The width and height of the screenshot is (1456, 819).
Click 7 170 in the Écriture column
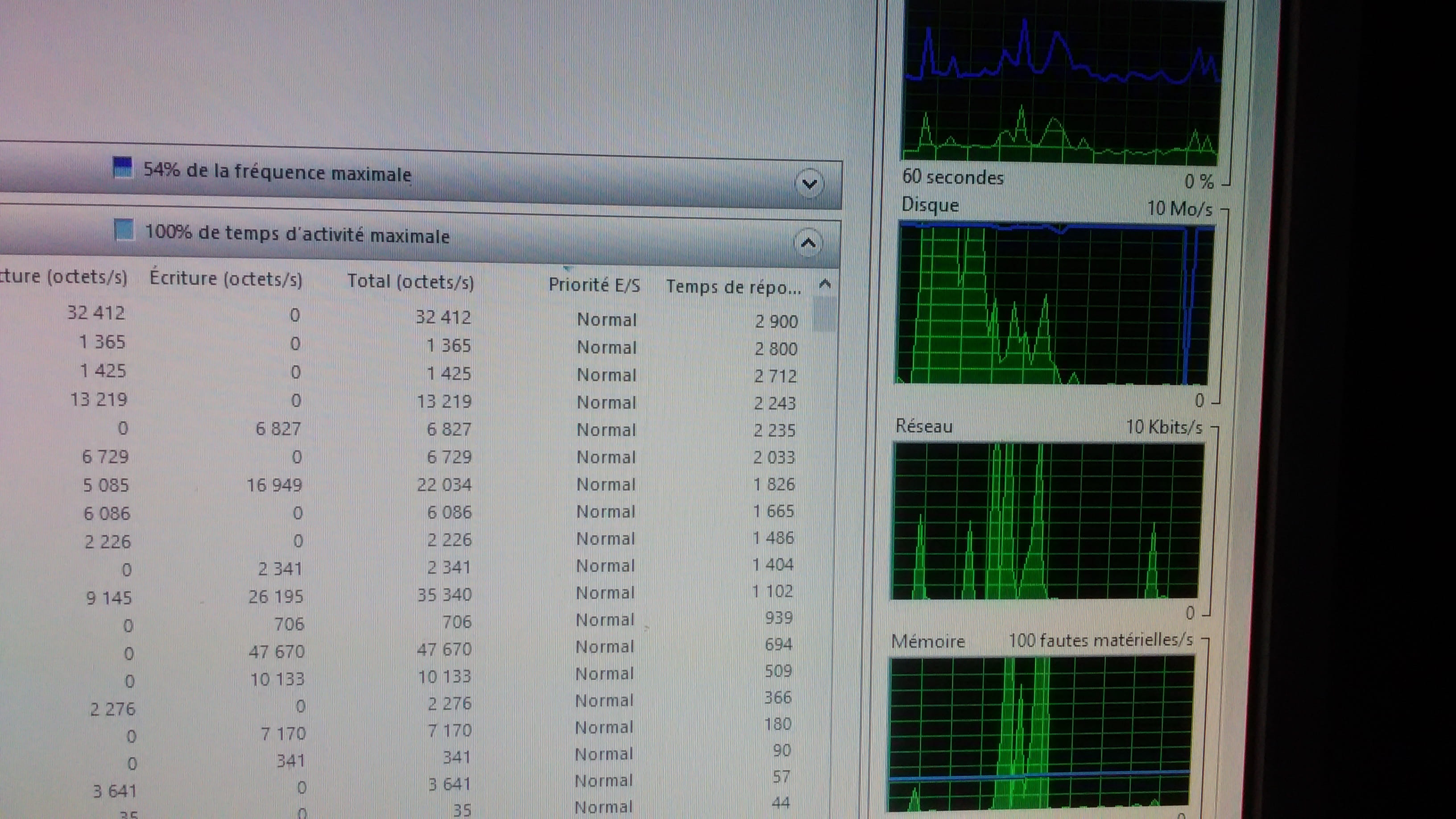(x=283, y=734)
